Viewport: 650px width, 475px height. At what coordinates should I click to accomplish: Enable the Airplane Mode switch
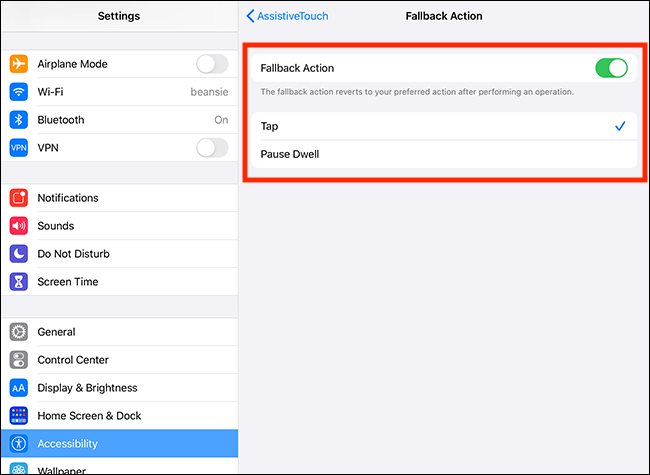click(x=212, y=64)
